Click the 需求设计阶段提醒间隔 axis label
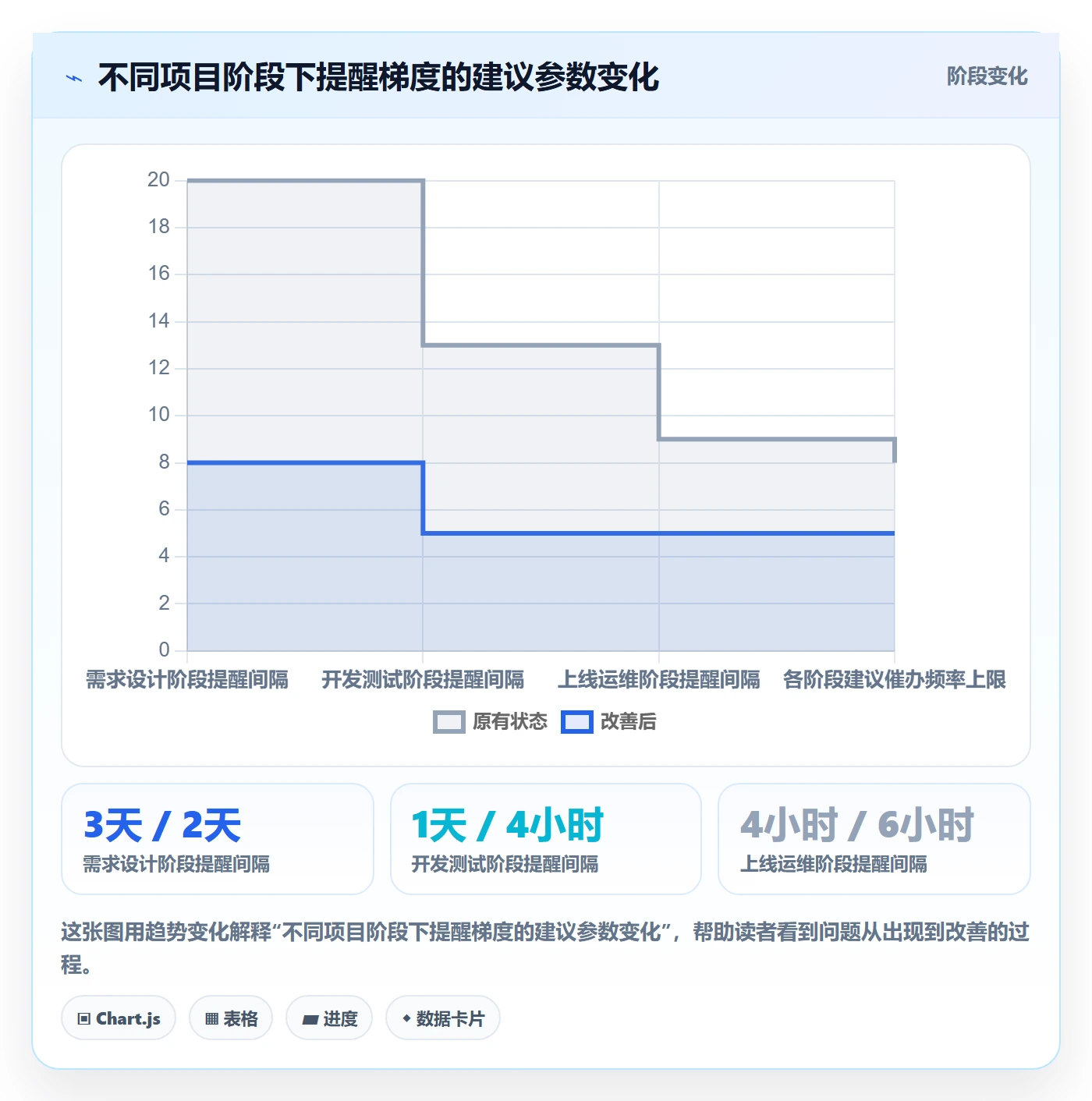The height and width of the screenshot is (1101, 1092). (187, 680)
